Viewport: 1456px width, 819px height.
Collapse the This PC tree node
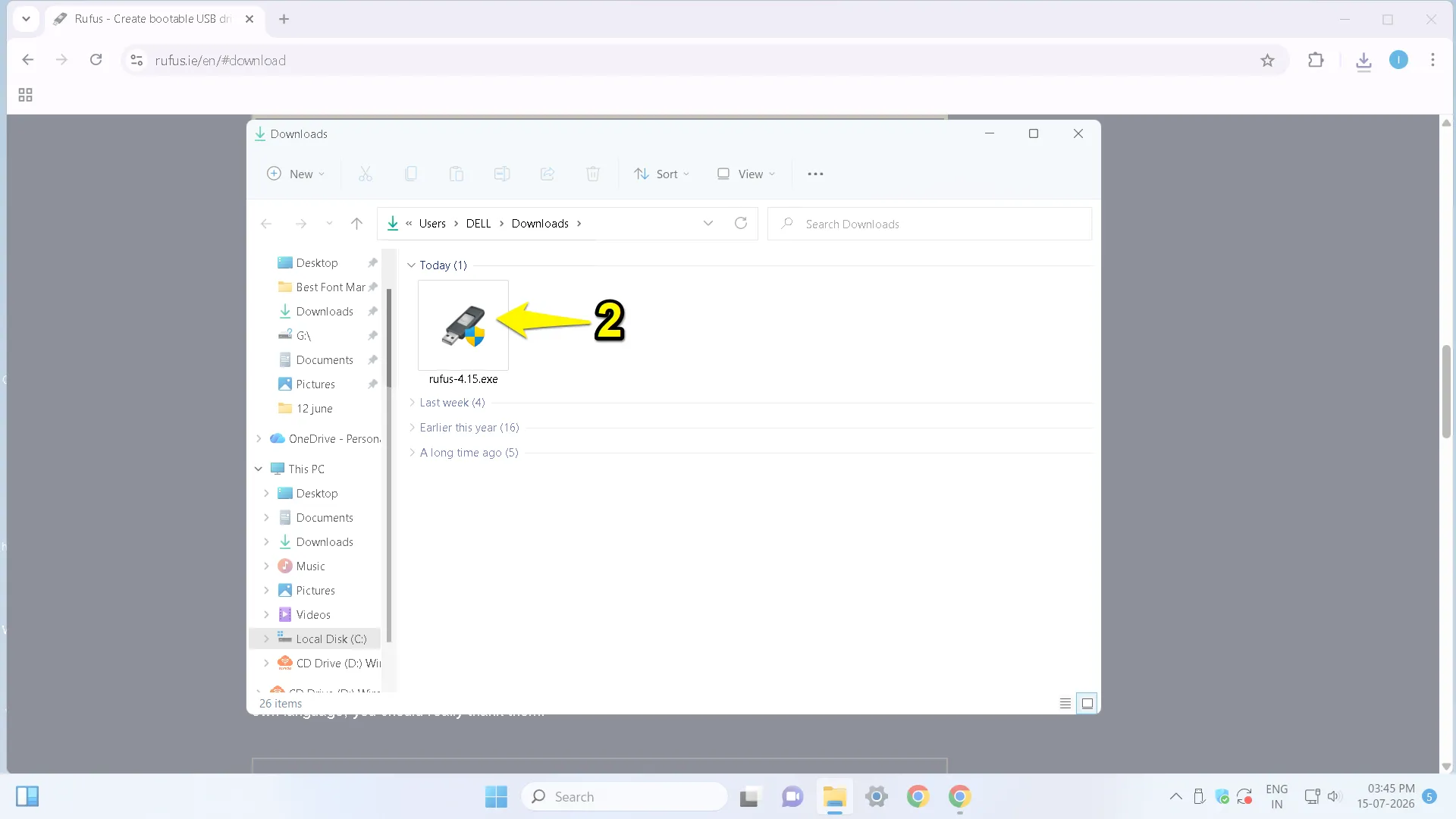point(259,469)
